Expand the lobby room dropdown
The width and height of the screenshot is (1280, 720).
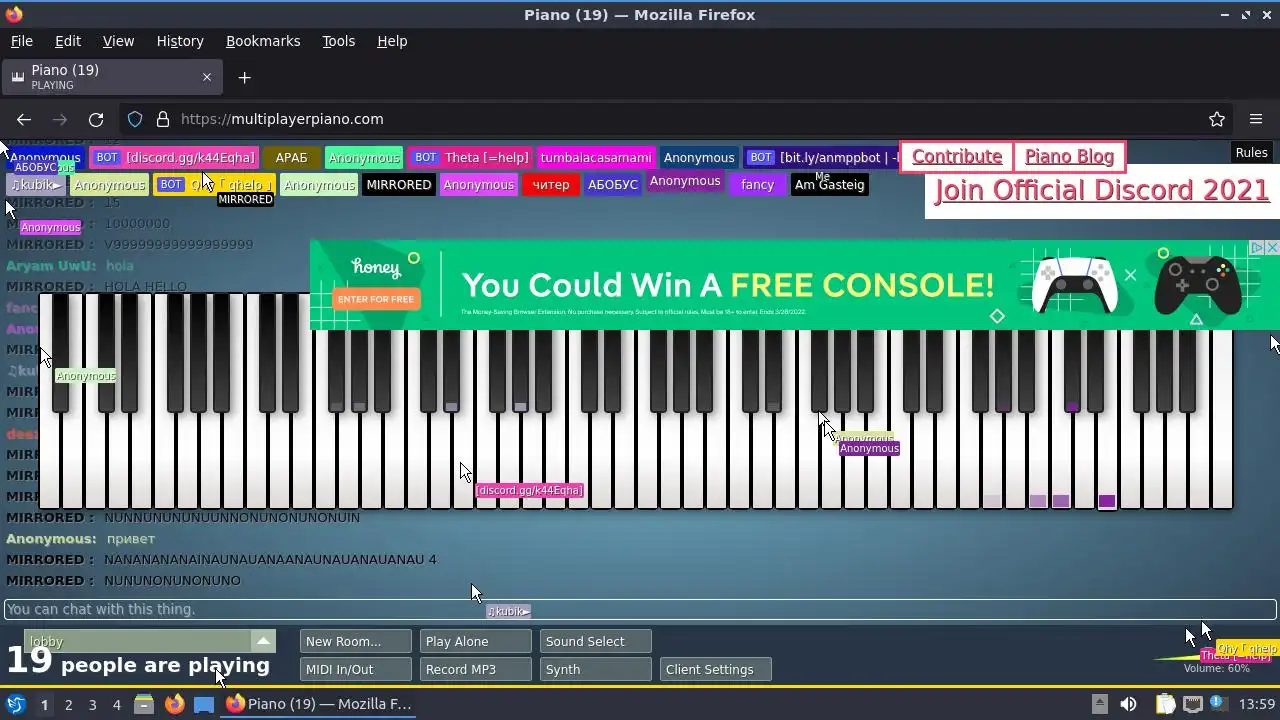[263, 642]
